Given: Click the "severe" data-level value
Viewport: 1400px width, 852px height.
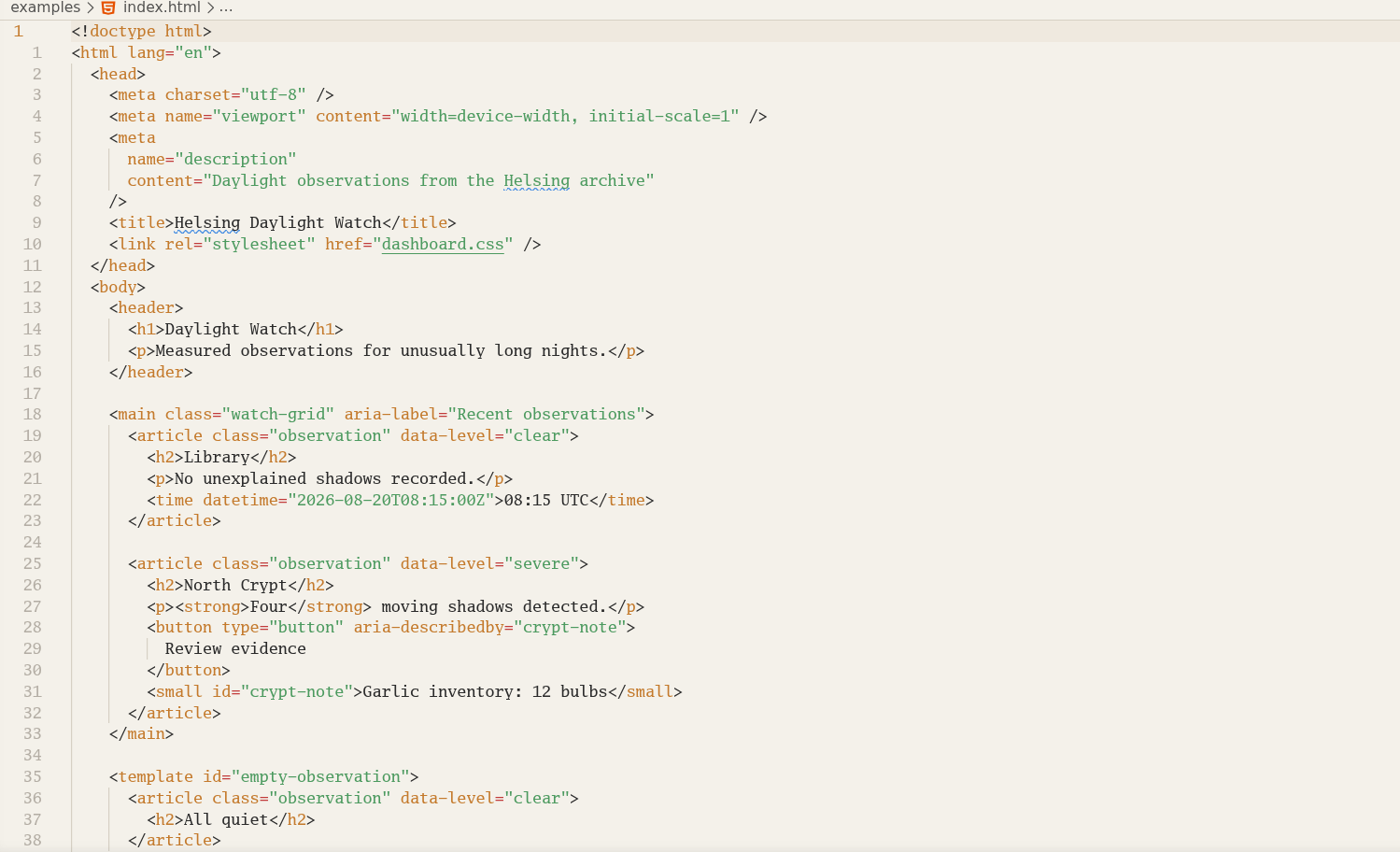Looking at the screenshot, I should (x=542, y=564).
